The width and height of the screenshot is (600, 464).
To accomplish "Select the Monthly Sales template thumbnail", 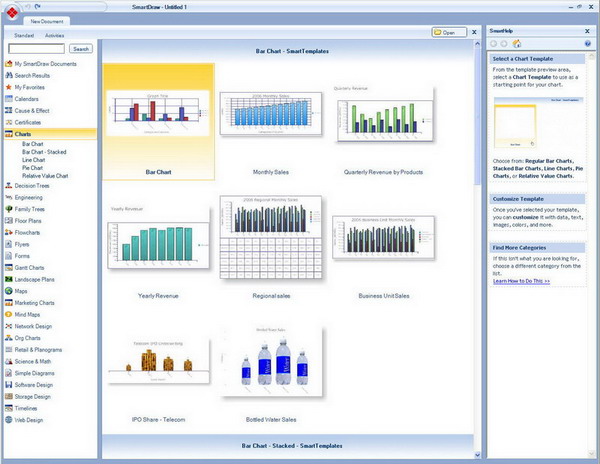I will (x=271, y=114).
